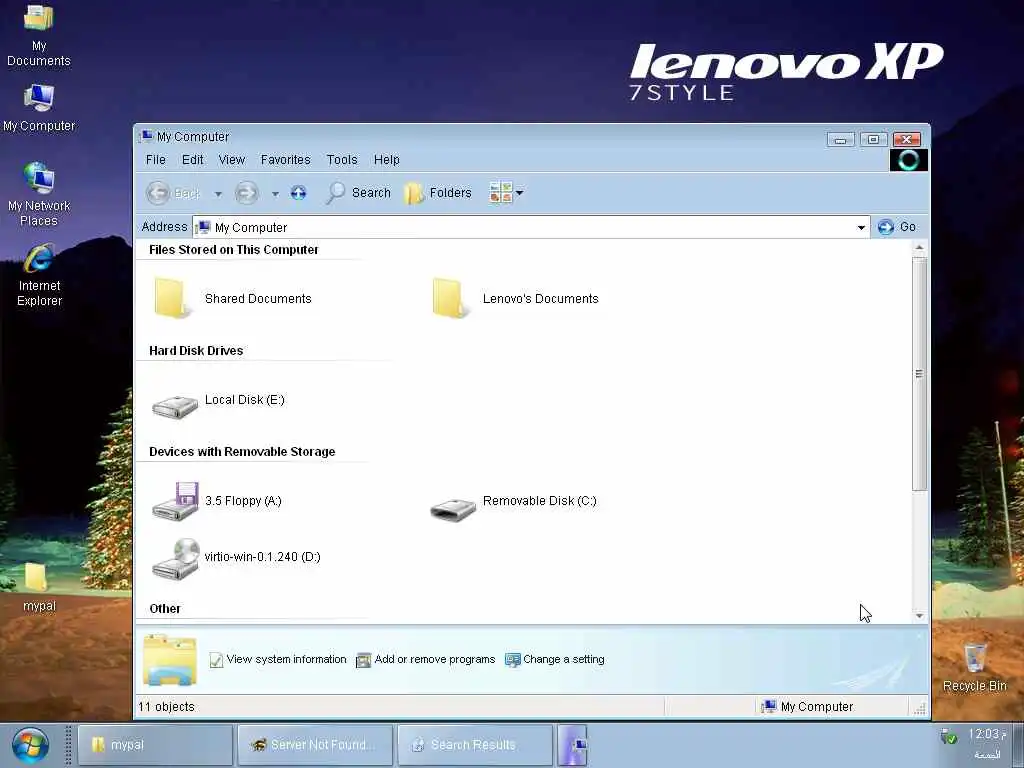
Task: Select the Local Disk (E:) drive icon
Action: click(x=174, y=406)
